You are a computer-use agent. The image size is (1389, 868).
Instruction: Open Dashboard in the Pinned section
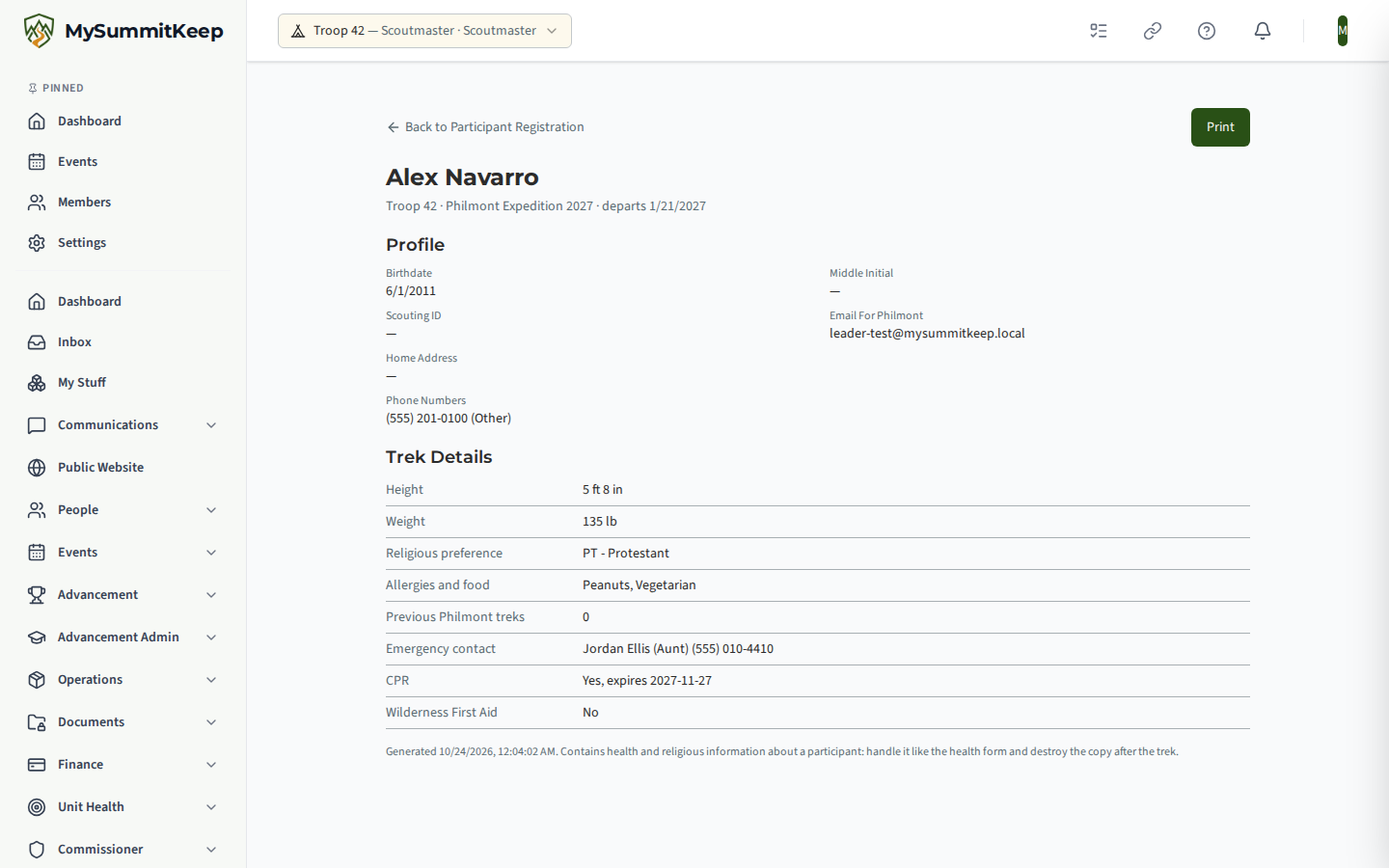click(123, 121)
